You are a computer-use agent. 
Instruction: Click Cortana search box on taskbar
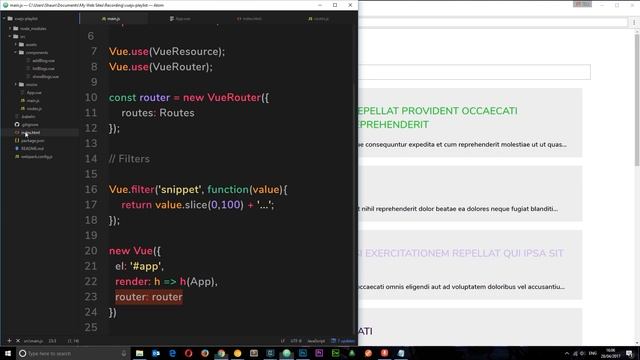click(x=73, y=353)
